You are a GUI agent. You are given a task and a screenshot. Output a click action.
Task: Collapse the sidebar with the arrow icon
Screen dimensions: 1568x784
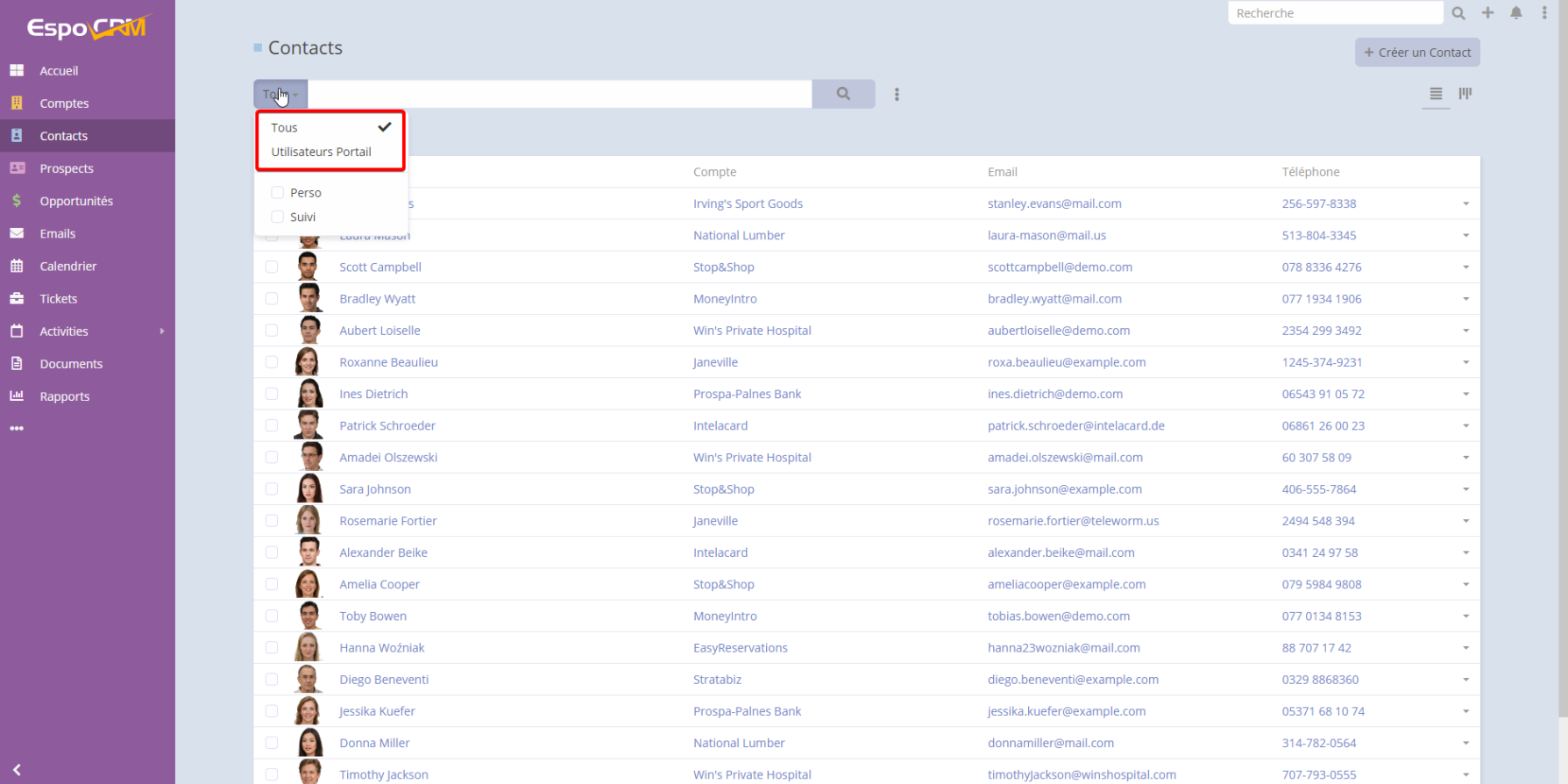tap(17, 769)
